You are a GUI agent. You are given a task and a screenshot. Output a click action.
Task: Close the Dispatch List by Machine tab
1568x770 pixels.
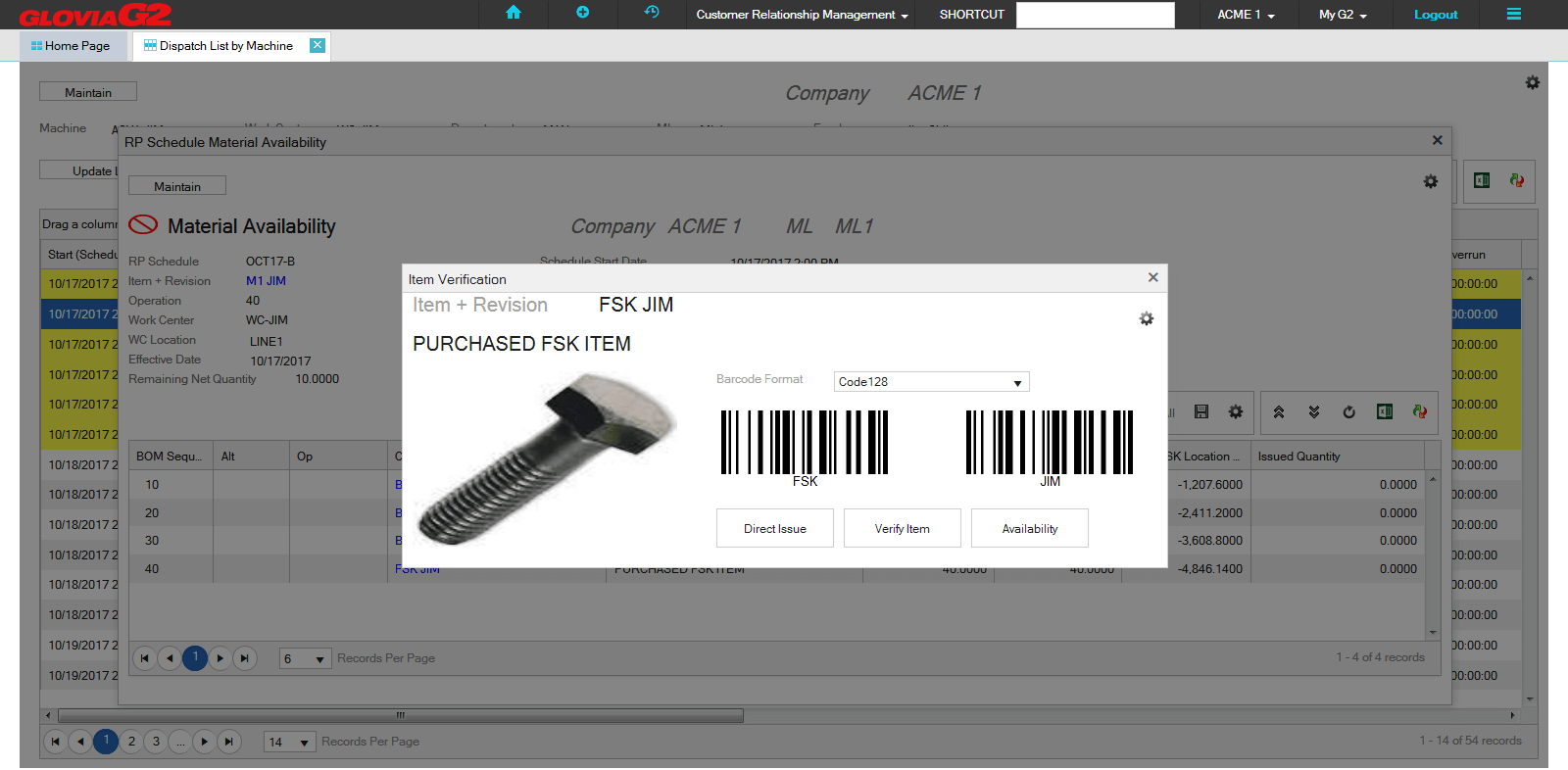318,45
